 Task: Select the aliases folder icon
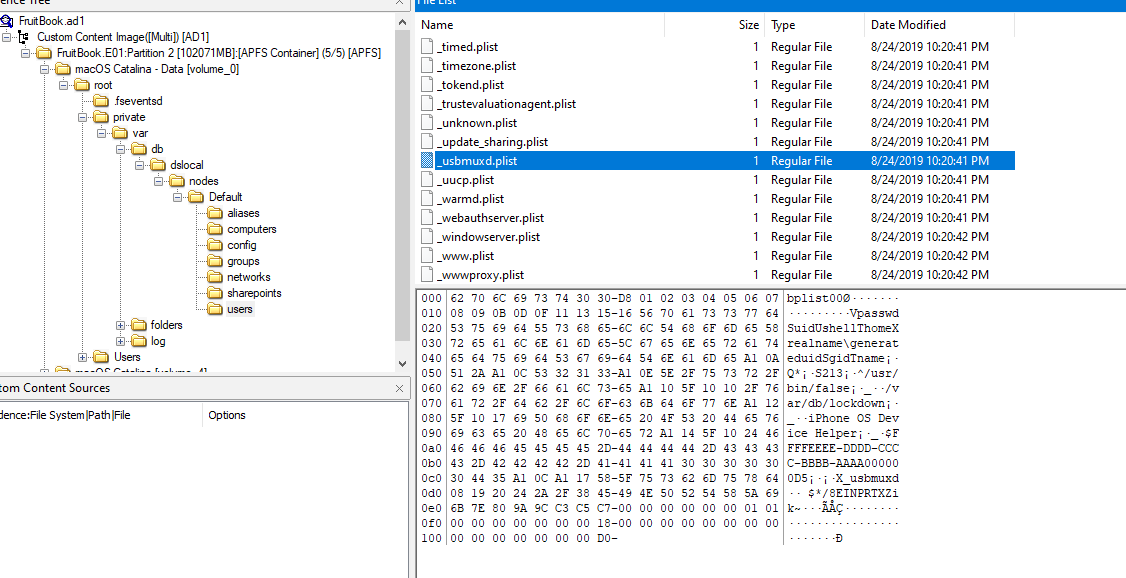tap(215, 213)
